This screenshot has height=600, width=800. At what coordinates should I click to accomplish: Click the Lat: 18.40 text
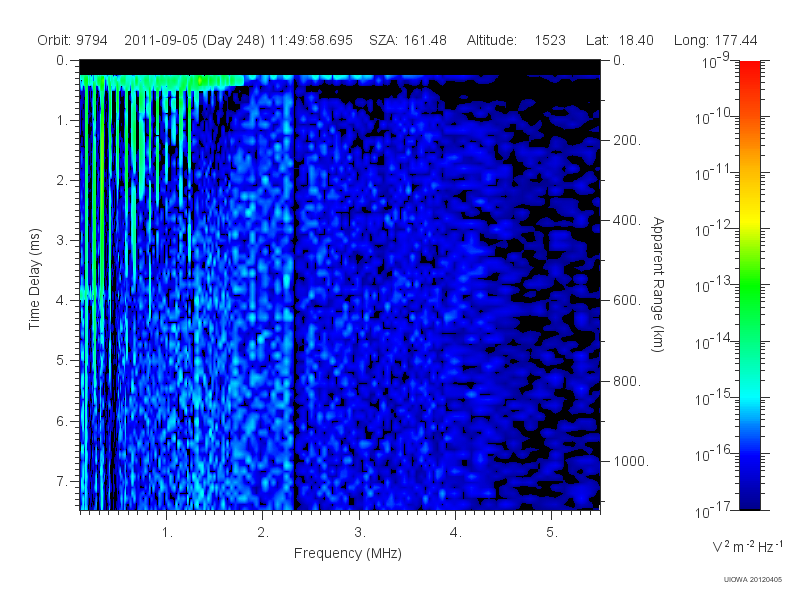click(619, 40)
